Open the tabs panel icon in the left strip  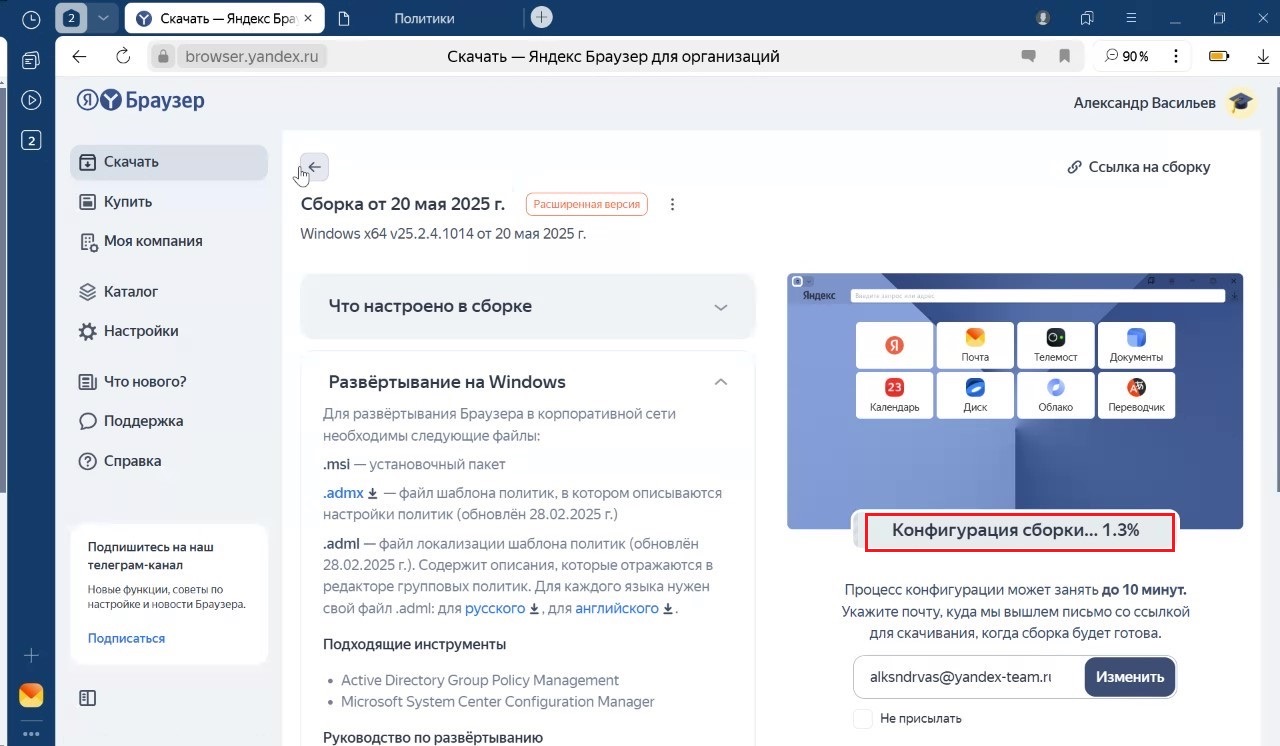(31, 60)
